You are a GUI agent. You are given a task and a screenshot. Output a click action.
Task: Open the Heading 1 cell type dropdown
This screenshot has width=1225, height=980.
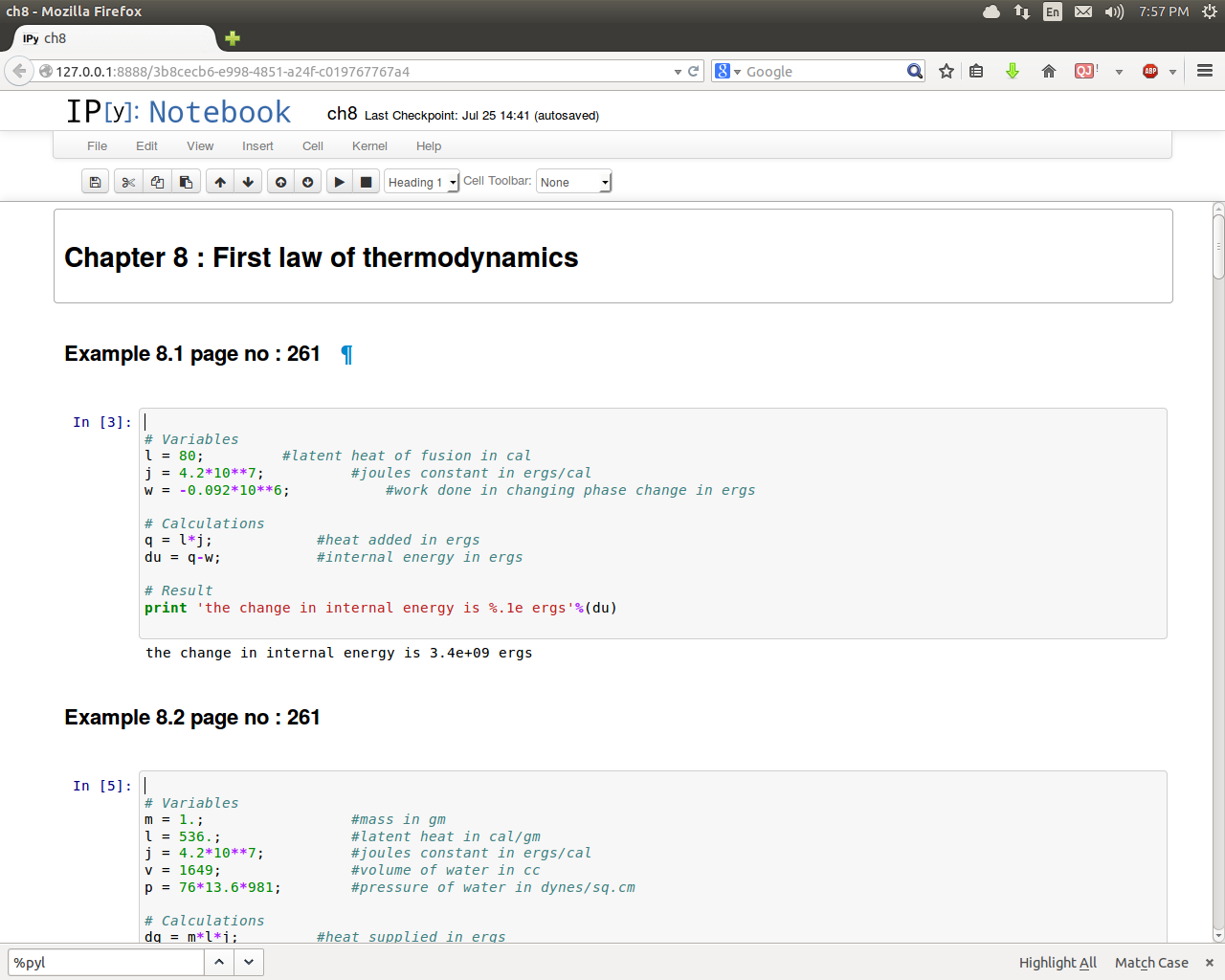point(422,182)
